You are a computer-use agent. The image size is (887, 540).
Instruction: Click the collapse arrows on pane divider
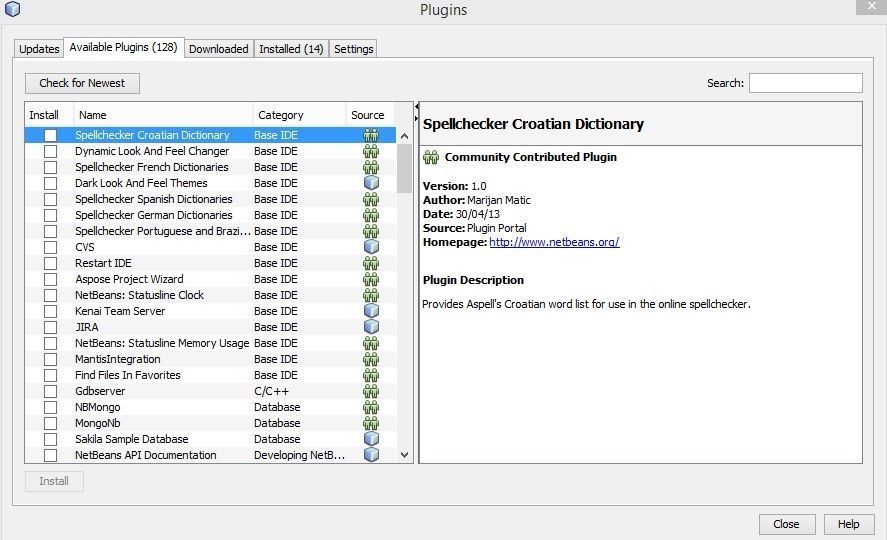(x=416, y=112)
